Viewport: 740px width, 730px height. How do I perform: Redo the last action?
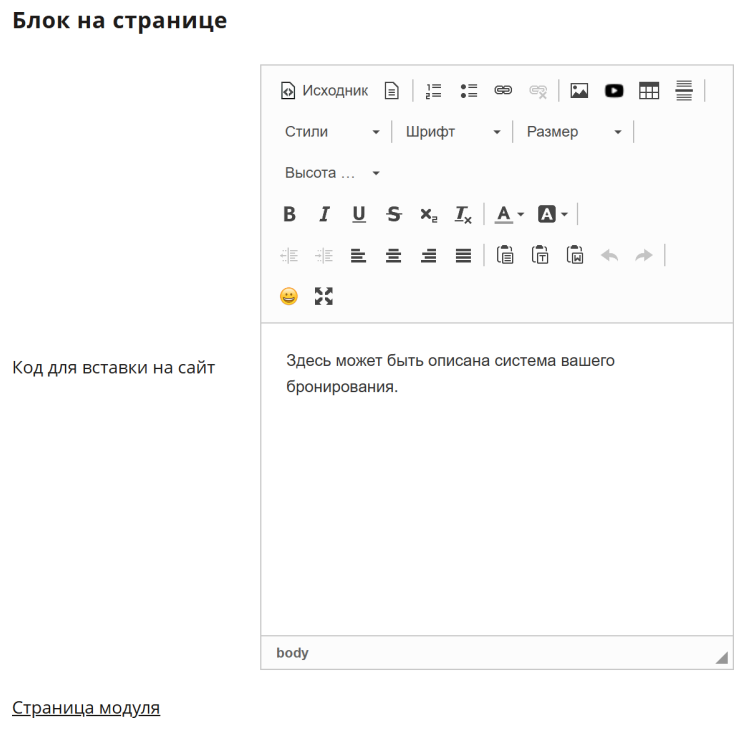[x=644, y=256]
